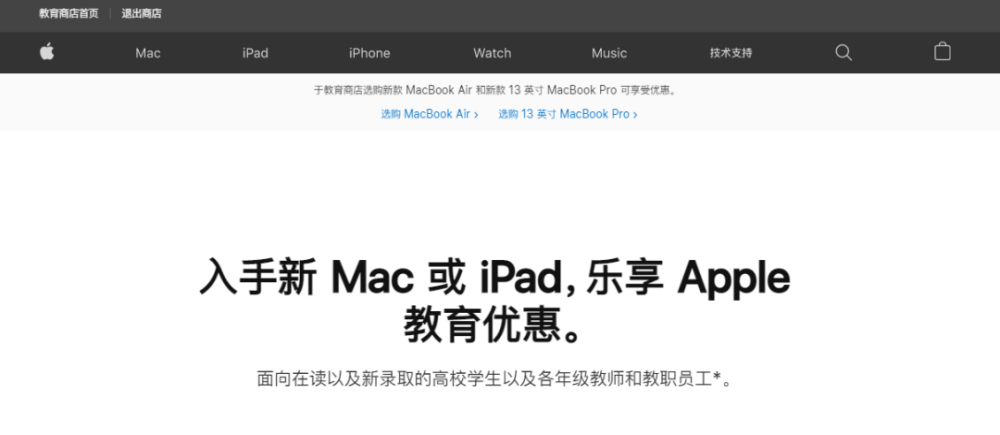The image size is (1000, 435).
Task: Open 技术支持 in the navigation bar
Action: [x=731, y=53]
